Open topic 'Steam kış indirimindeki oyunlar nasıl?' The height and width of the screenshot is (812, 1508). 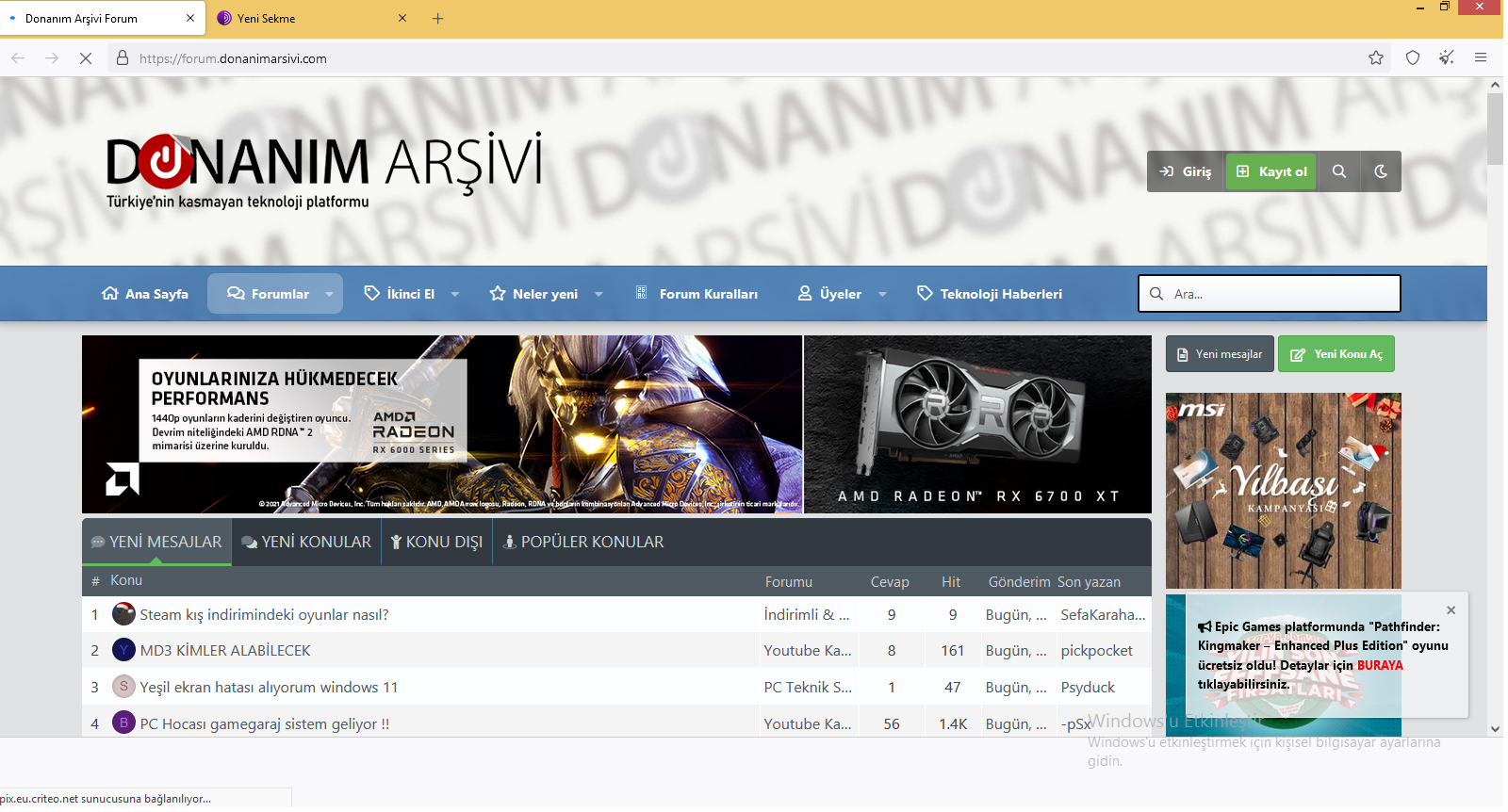point(264,615)
